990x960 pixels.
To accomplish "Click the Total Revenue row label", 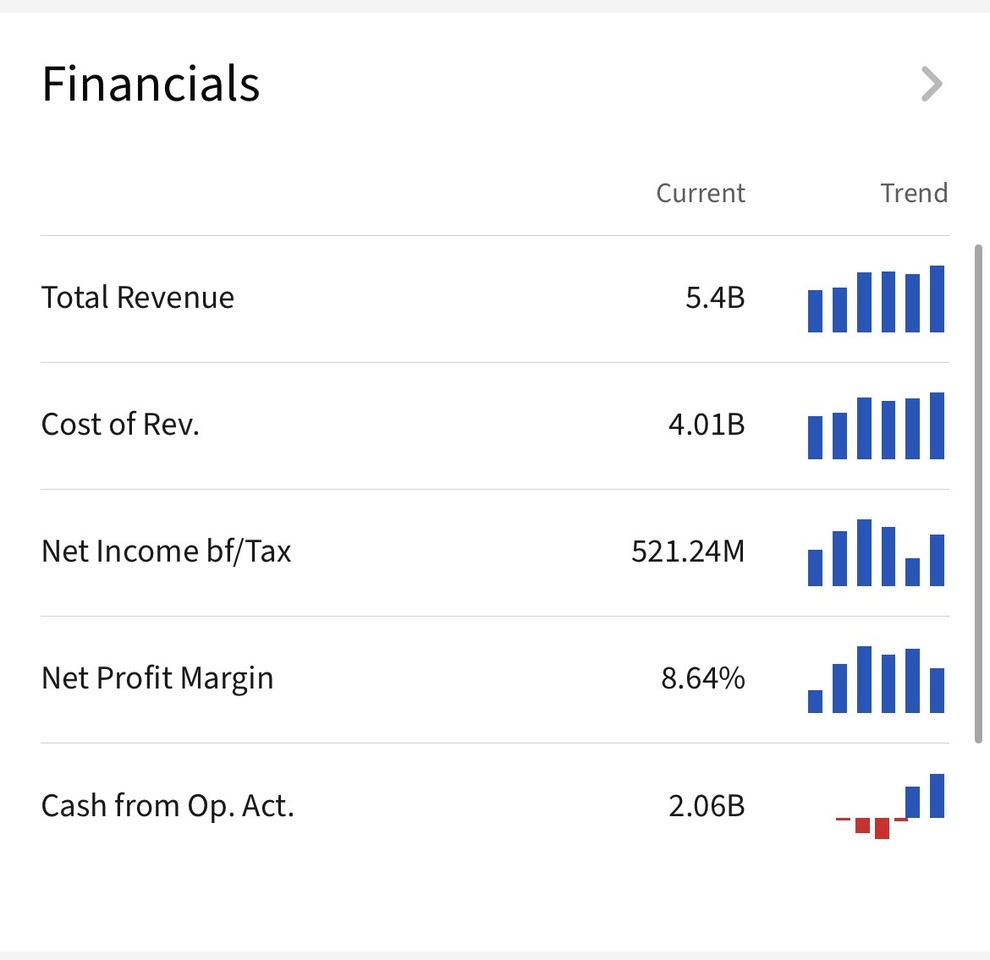I will pyautogui.click(x=138, y=298).
